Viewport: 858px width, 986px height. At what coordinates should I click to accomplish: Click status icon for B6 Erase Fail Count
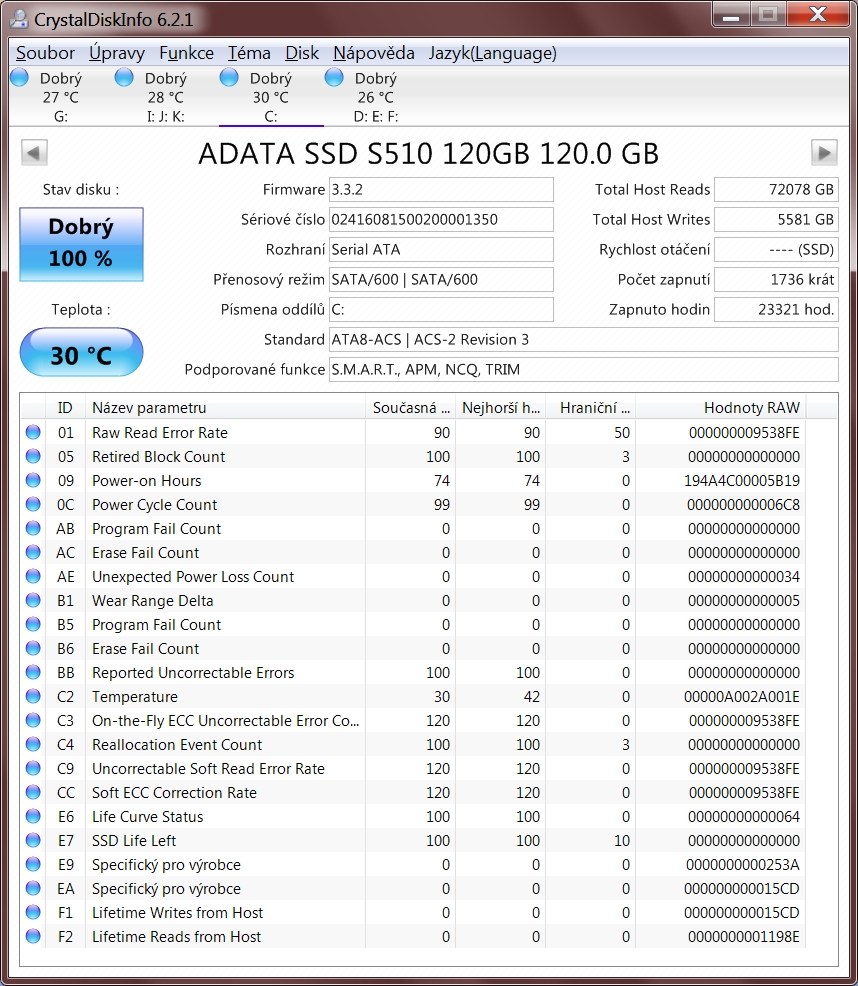click(33, 648)
